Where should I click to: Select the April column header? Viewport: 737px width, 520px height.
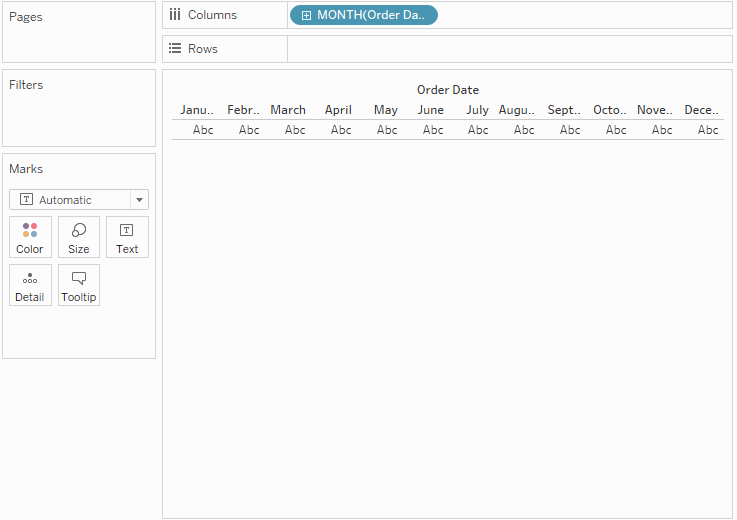[x=338, y=110]
